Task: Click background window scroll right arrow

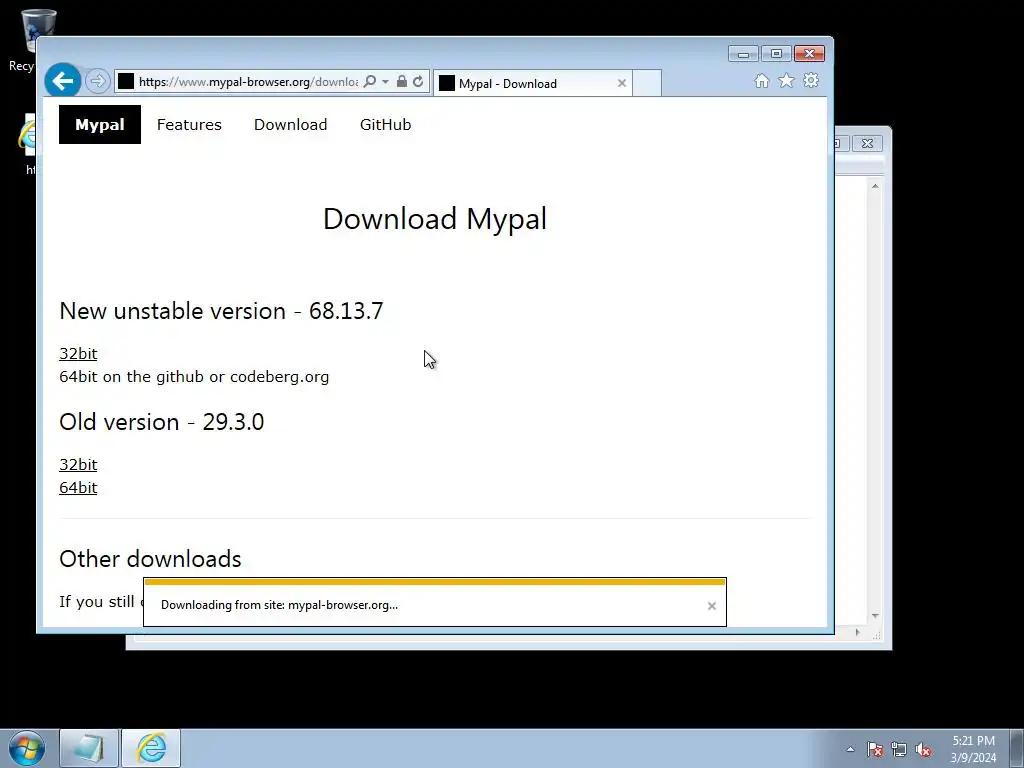Action: pyautogui.click(x=857, y=632)
